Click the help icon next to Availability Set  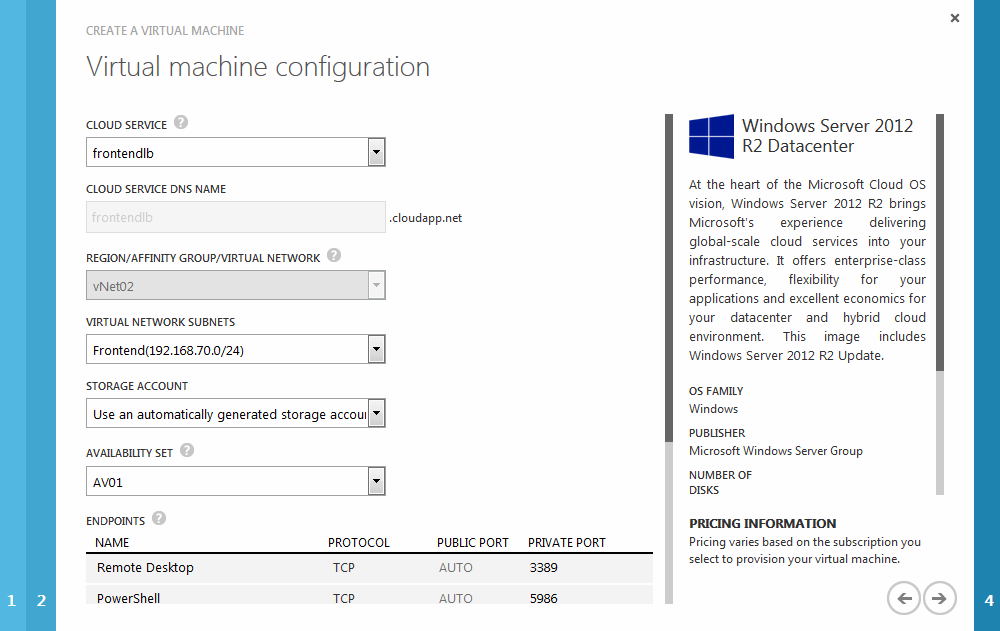(187, 450)
